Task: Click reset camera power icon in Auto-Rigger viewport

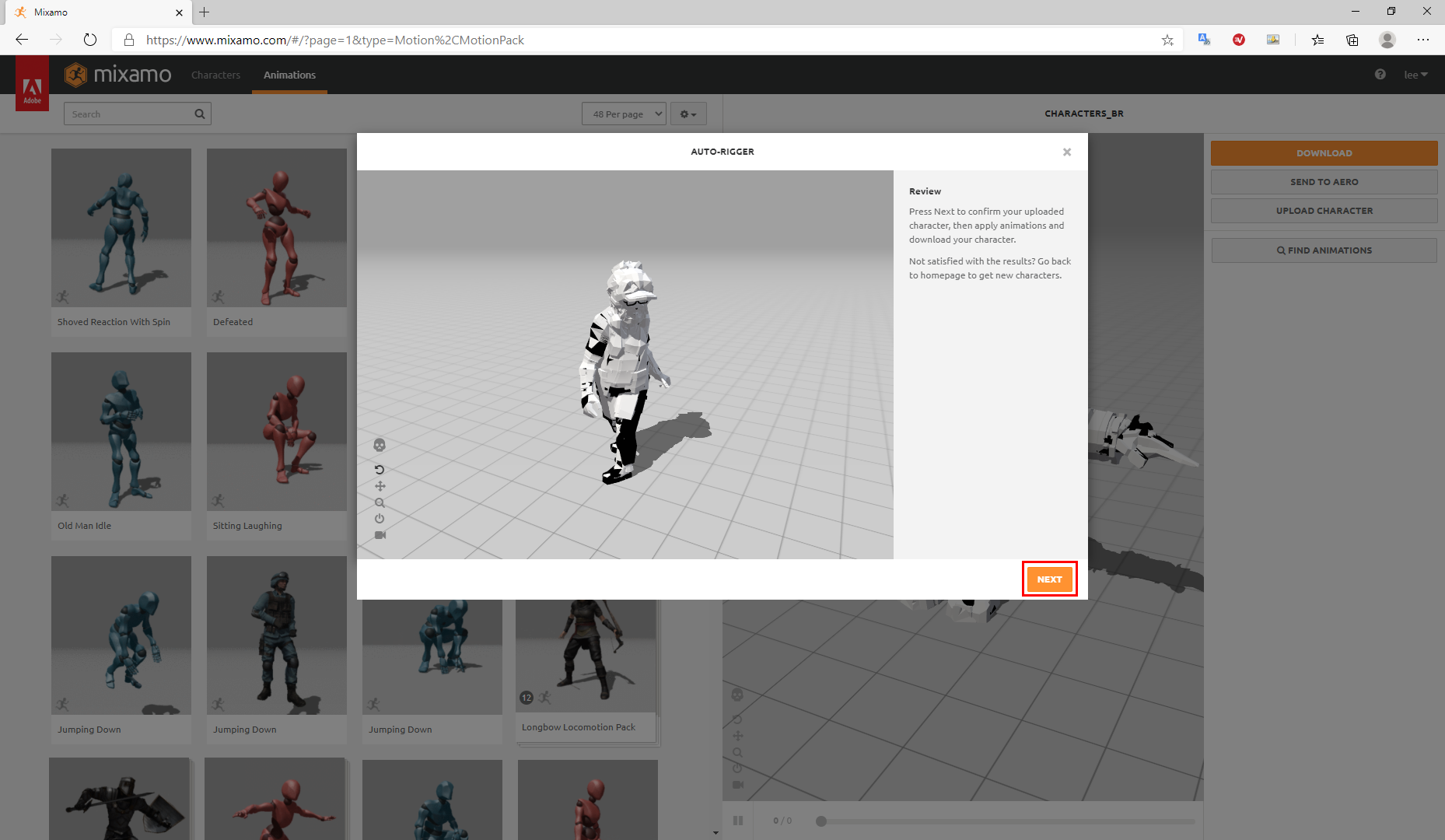Action: (380, 518)
